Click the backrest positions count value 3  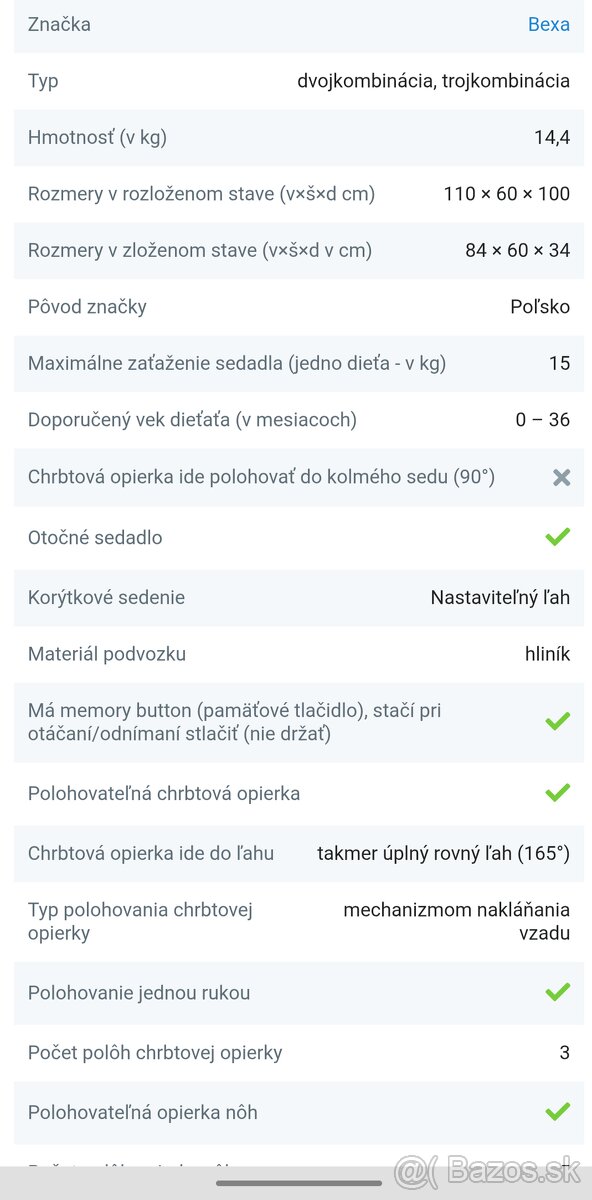(564, 1052)
